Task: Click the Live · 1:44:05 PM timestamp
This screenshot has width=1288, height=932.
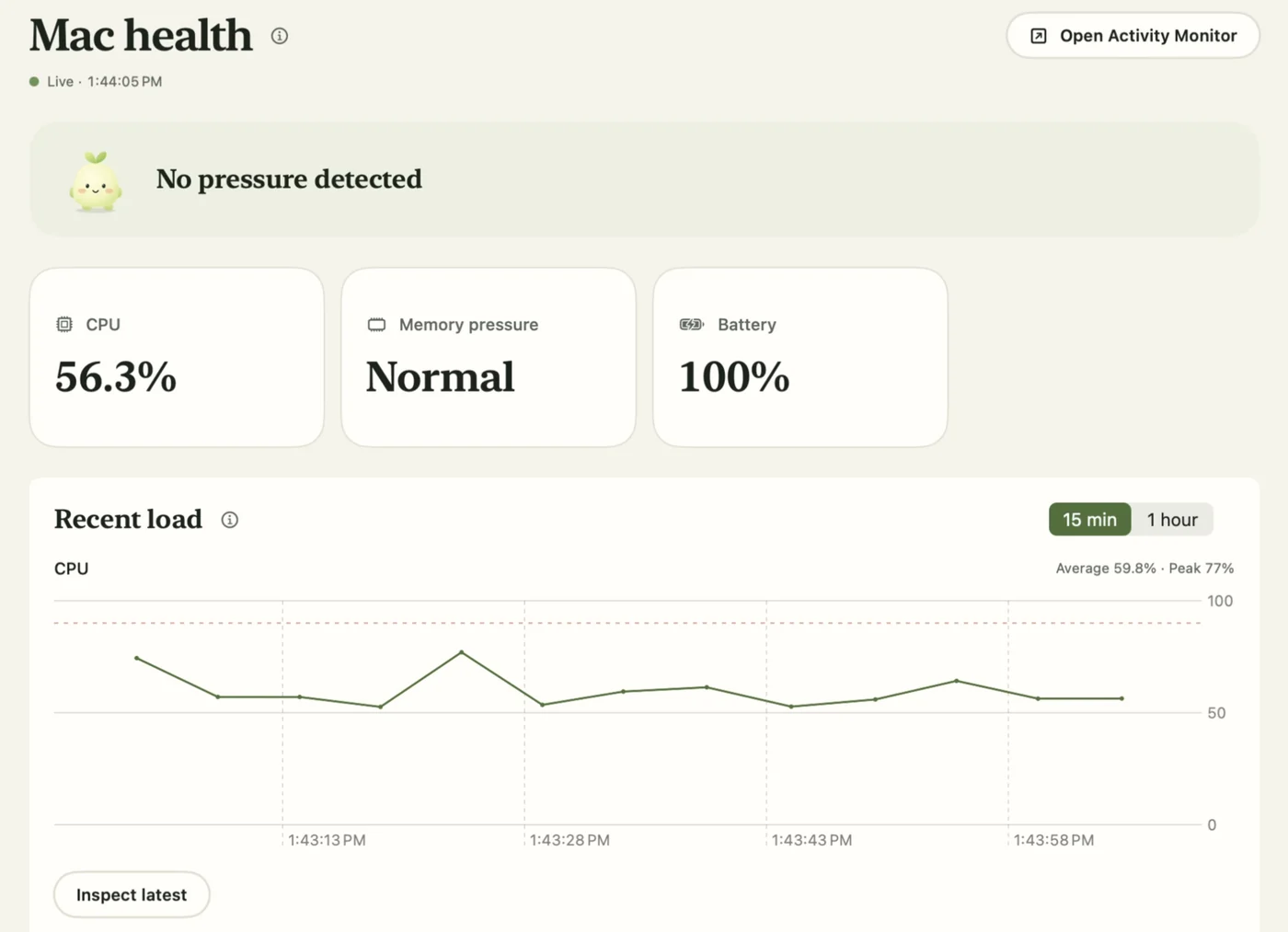Action: click(105, 82)
